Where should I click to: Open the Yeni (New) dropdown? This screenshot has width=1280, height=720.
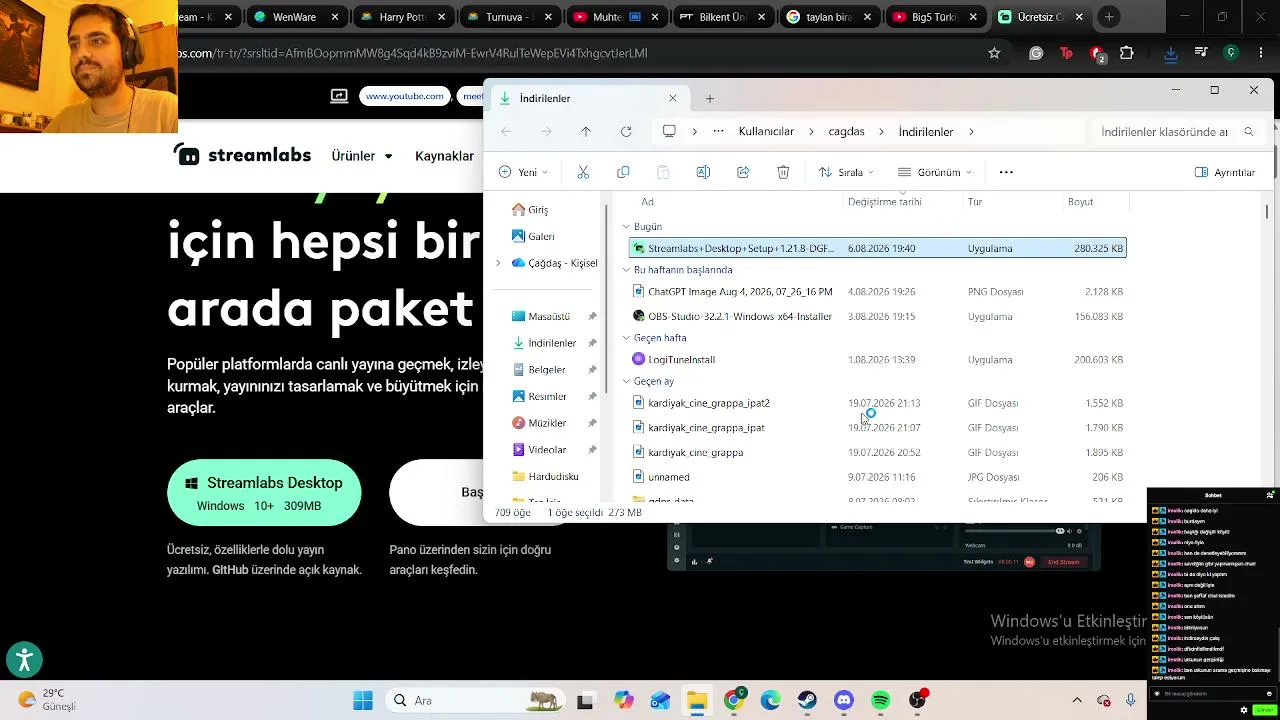click(x=523, y=172)
